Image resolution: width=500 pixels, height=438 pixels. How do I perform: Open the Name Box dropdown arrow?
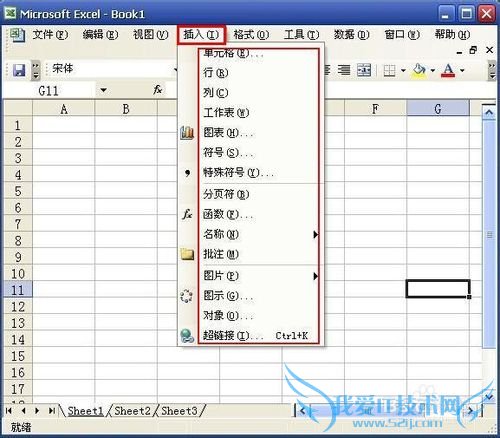click(104, 90)
